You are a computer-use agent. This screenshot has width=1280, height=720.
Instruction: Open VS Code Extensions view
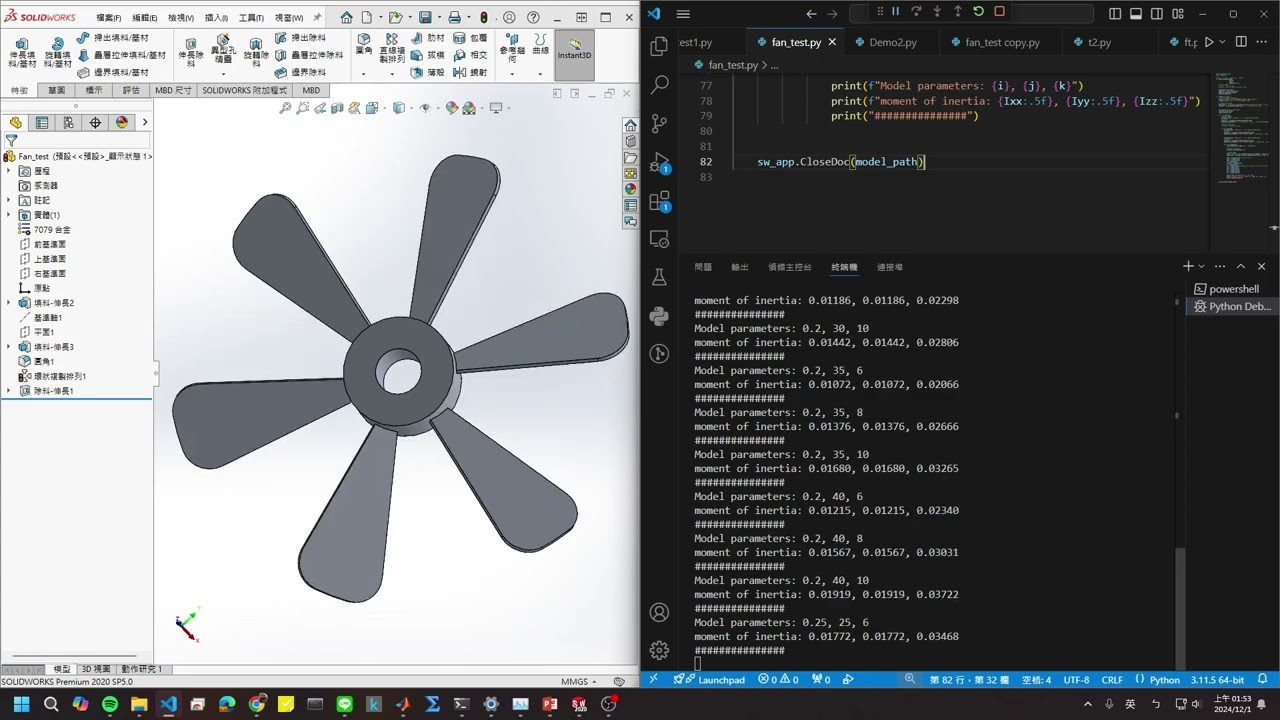tap(659, 201)
